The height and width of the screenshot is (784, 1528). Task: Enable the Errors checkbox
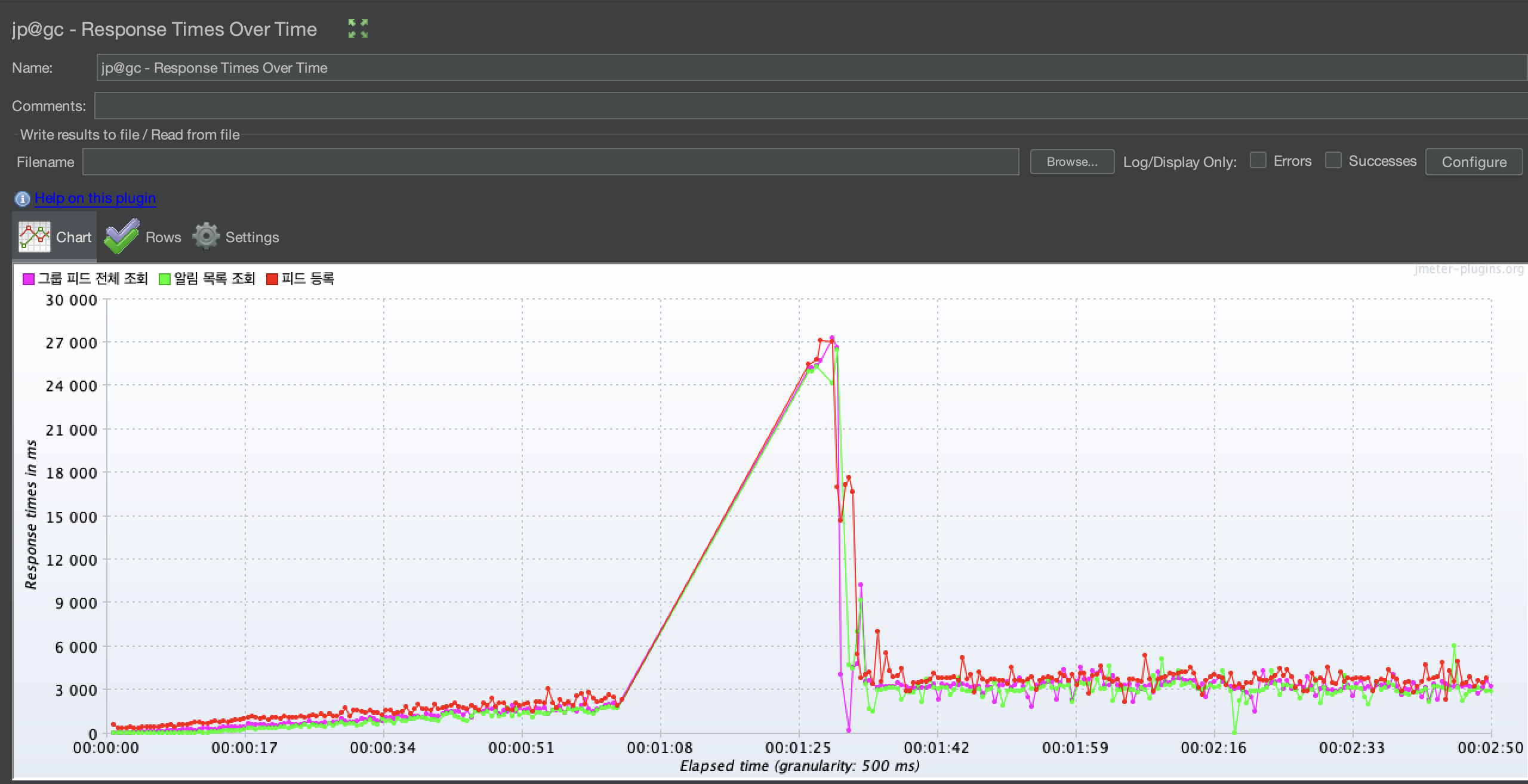coord(1258,160)
